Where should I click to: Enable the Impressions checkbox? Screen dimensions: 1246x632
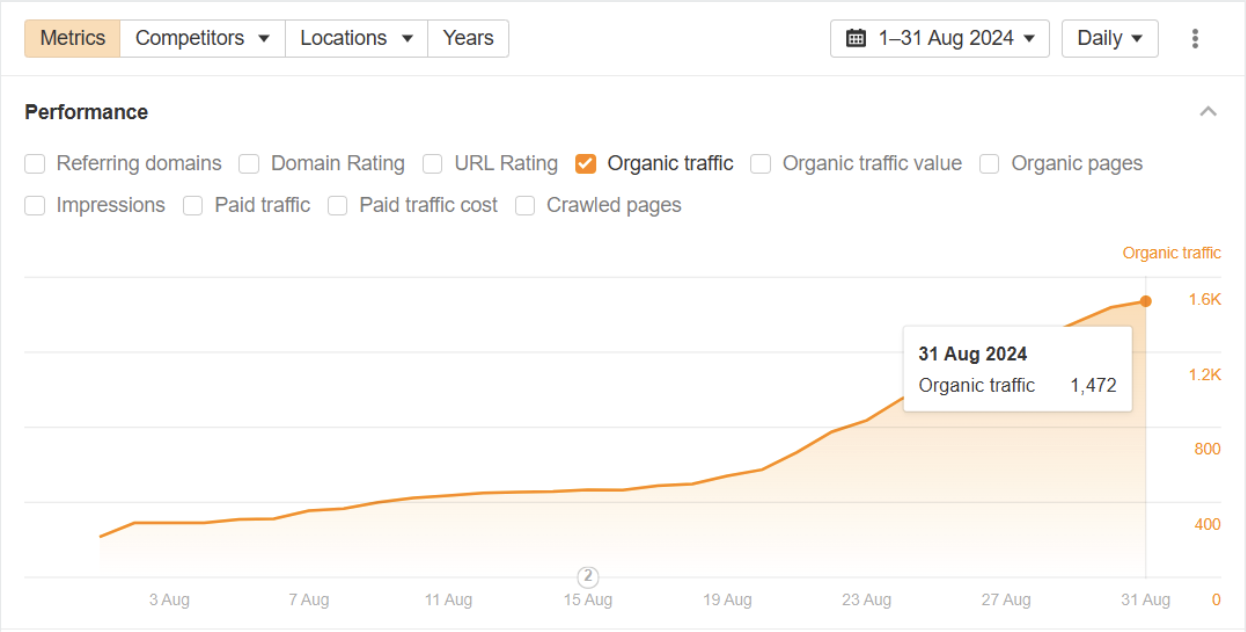36,205
